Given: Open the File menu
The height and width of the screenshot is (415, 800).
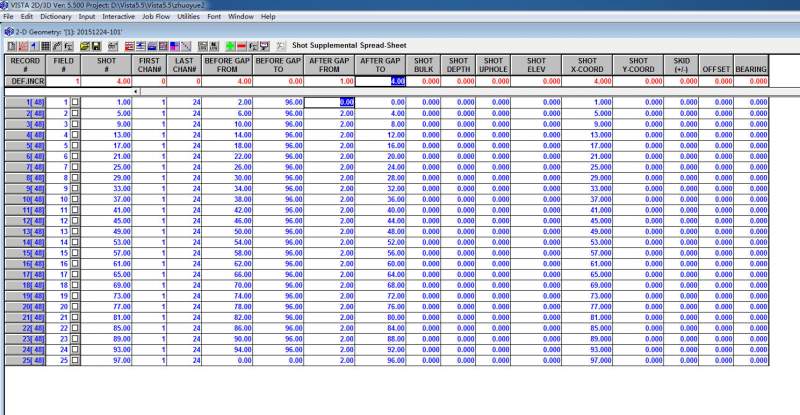Looking at the screenshot, I should click(x=8, y=16).
